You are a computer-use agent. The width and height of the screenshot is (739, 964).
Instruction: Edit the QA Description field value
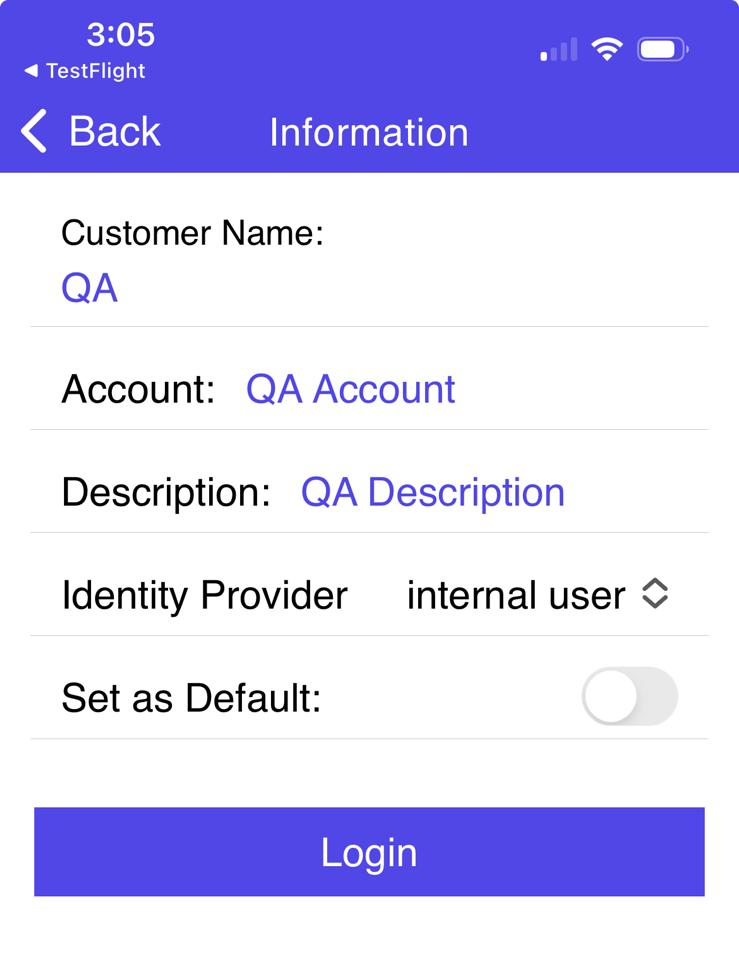pyautogui.click(x=432, y=492)
